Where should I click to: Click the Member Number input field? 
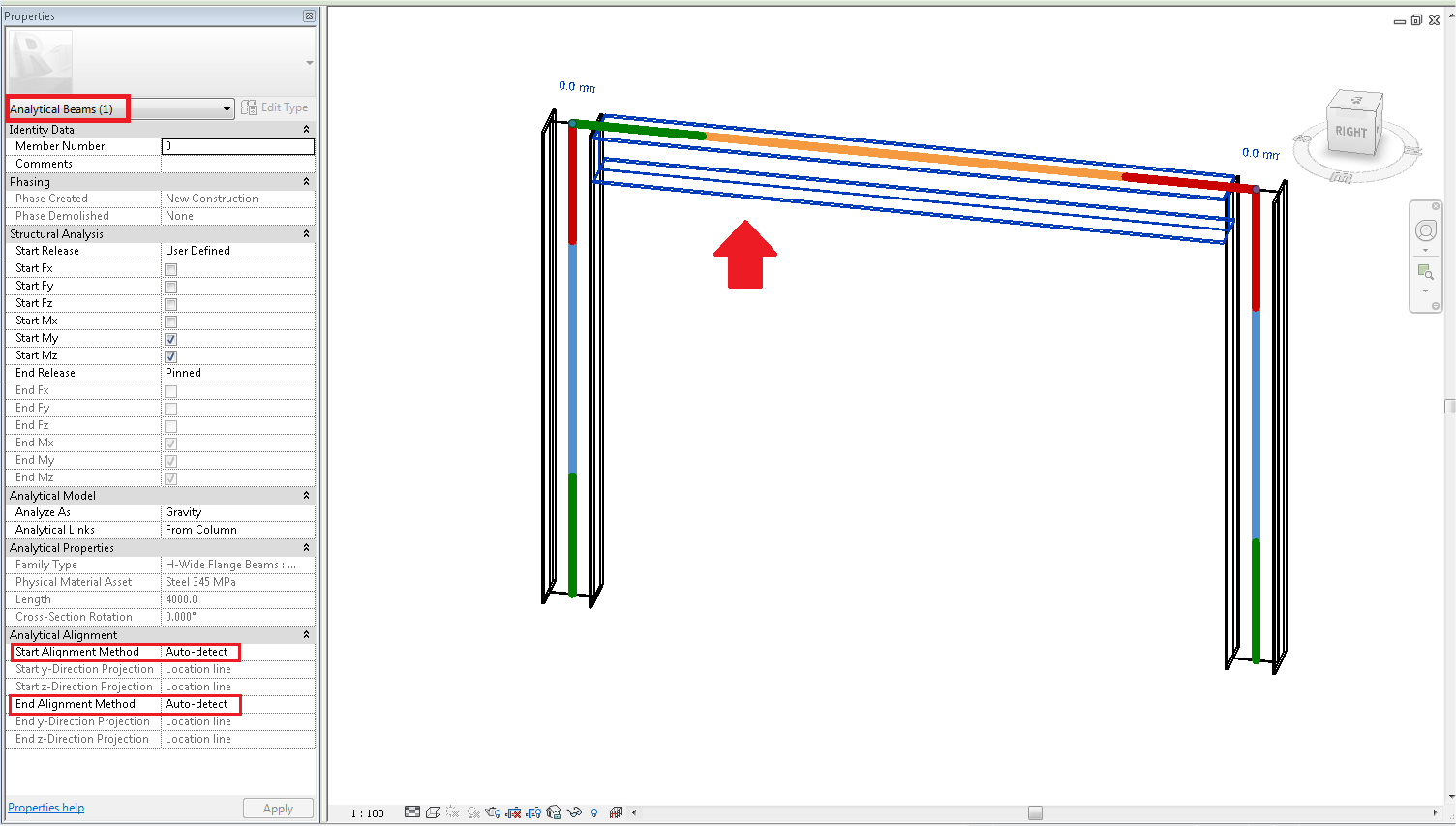(x=237, y=146)
